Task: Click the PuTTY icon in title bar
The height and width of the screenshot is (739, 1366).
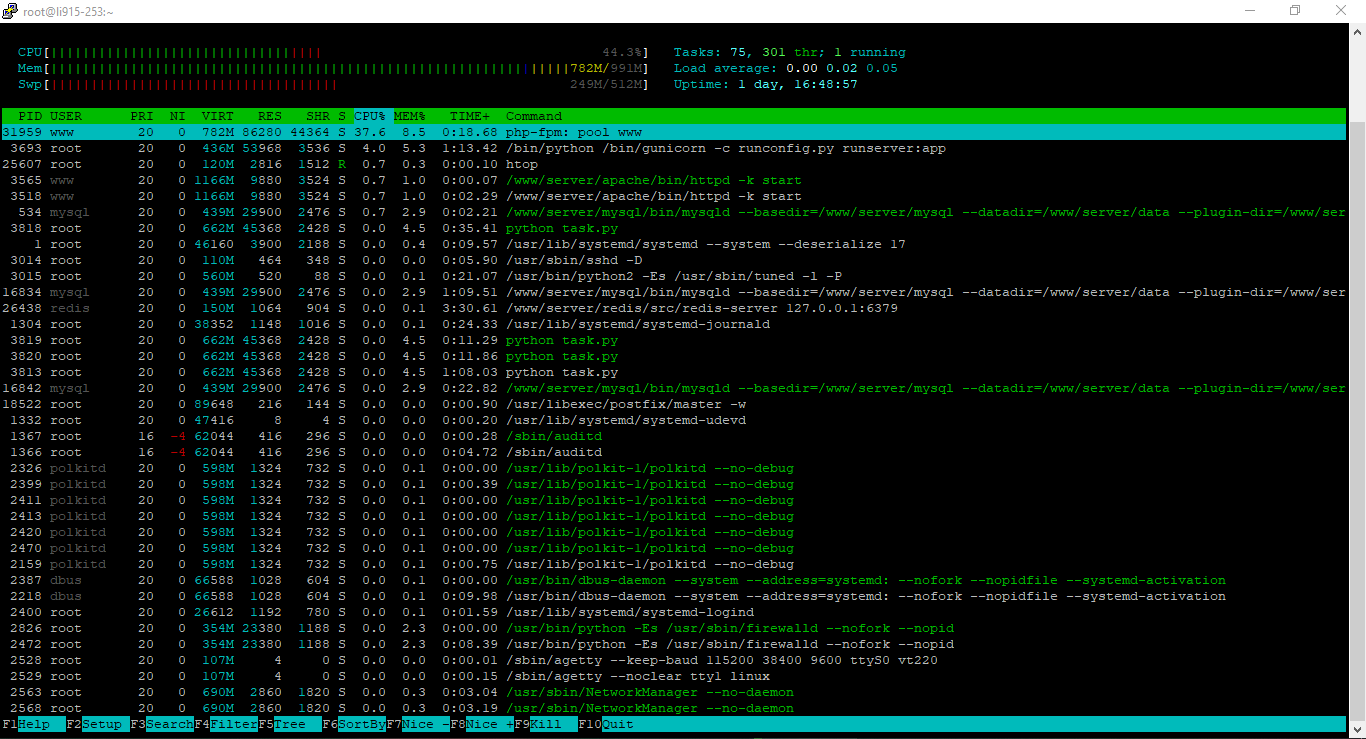Action: [x=10, y=11]
